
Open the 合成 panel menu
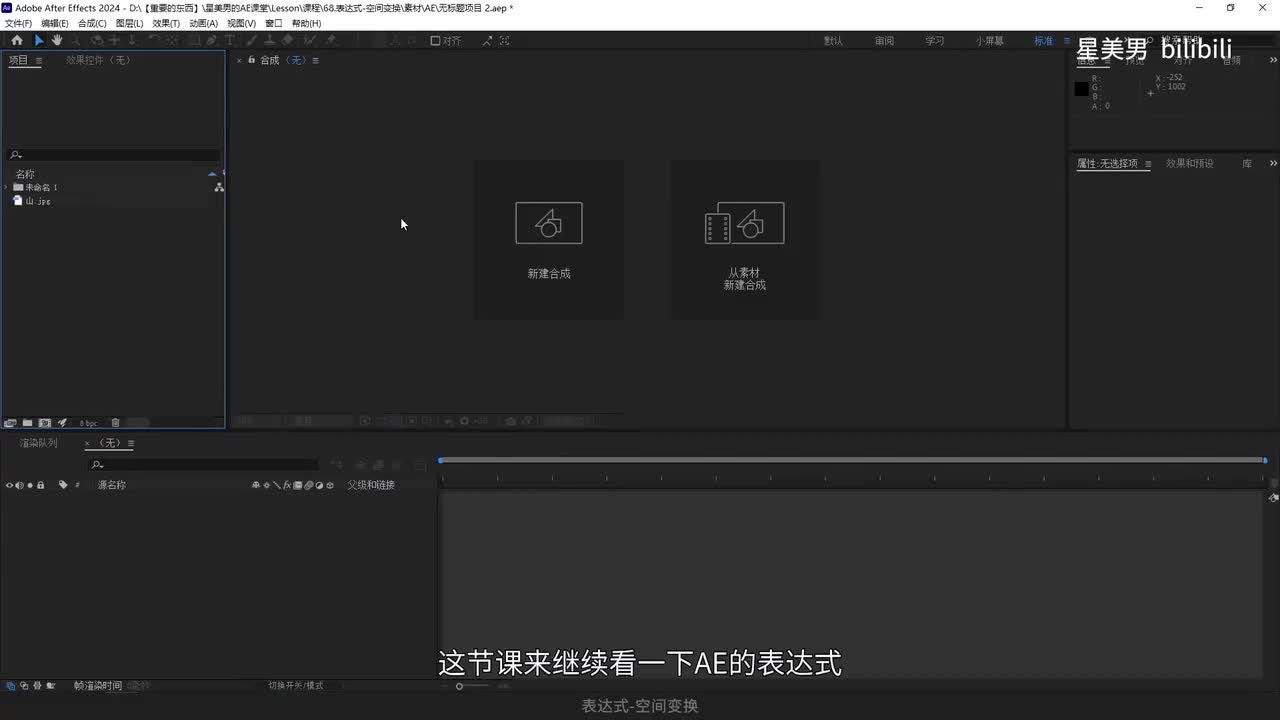[x=315, y=60]
